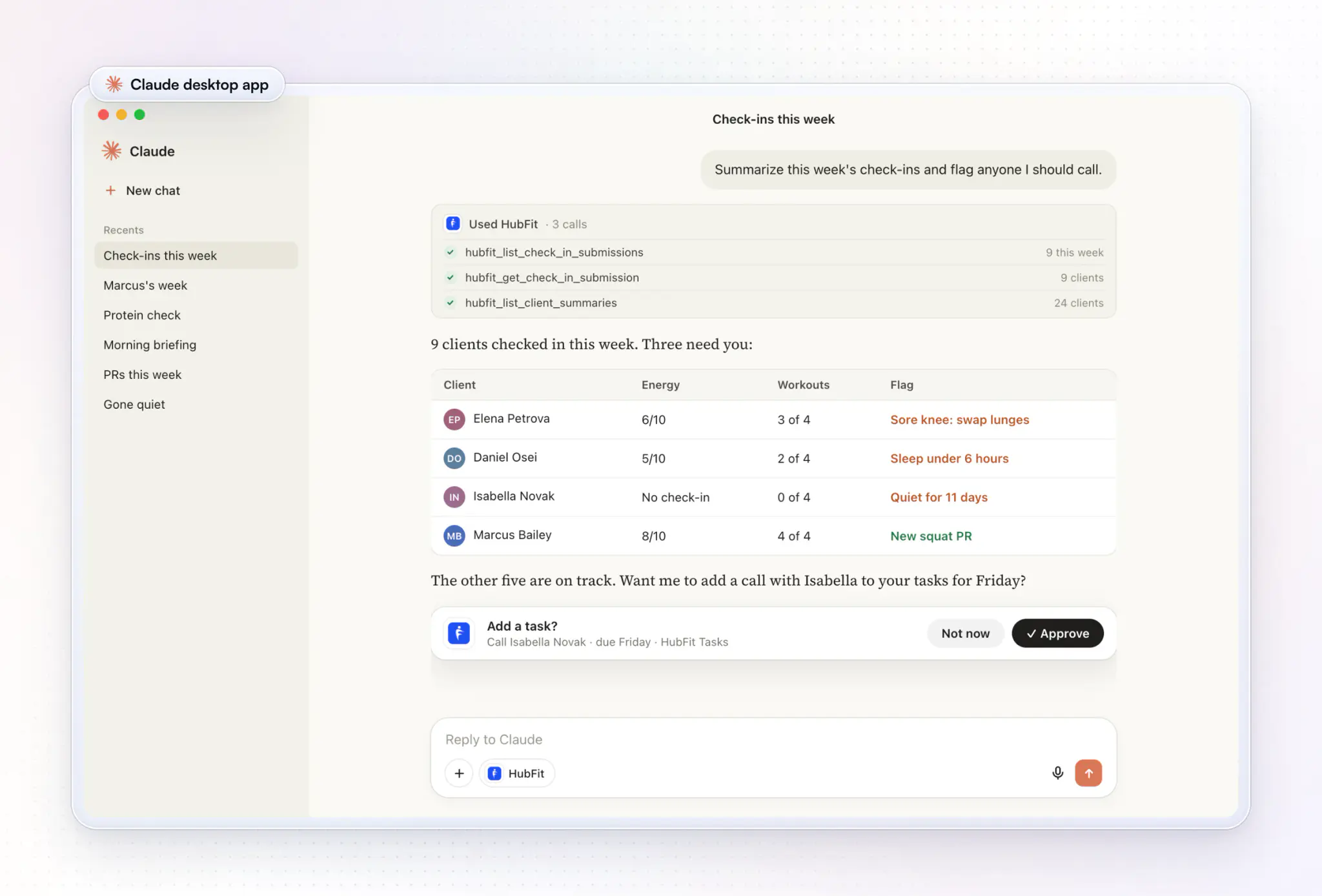The height and width of the screenshot is (896, 1322).
Task: Click the HubFit connector chip in reply box
Action: tap(516, 773)
